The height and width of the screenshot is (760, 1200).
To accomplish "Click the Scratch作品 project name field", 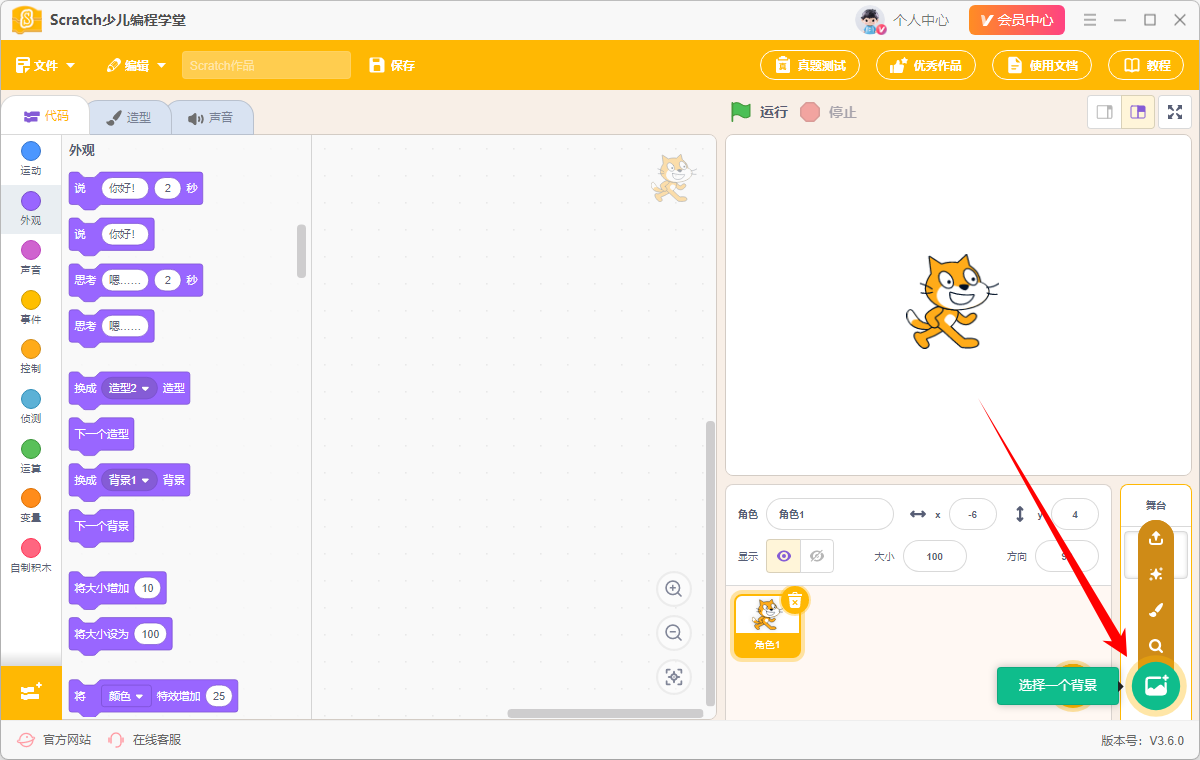I will click(x=266, y=65).
